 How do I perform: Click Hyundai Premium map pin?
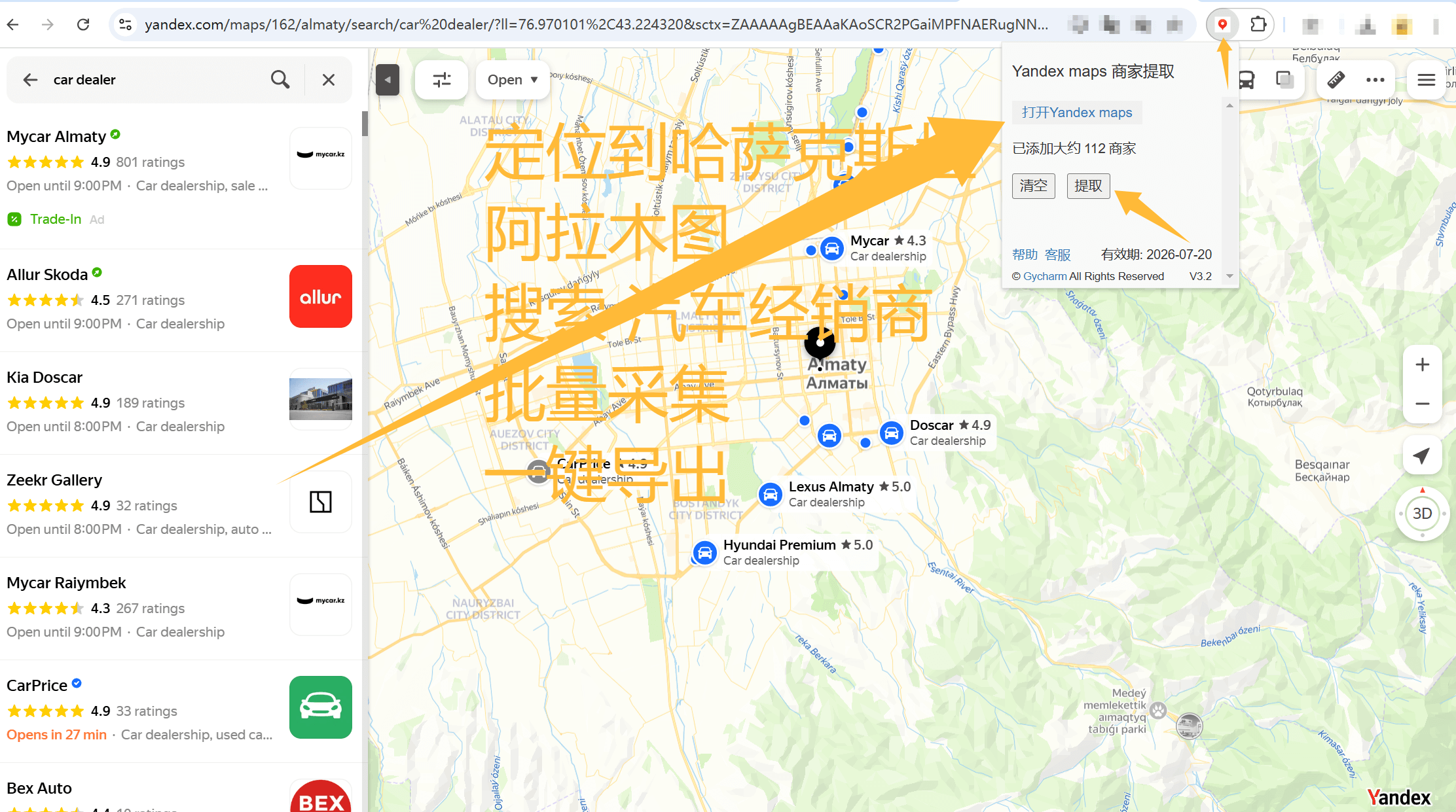tap(705, 553)
